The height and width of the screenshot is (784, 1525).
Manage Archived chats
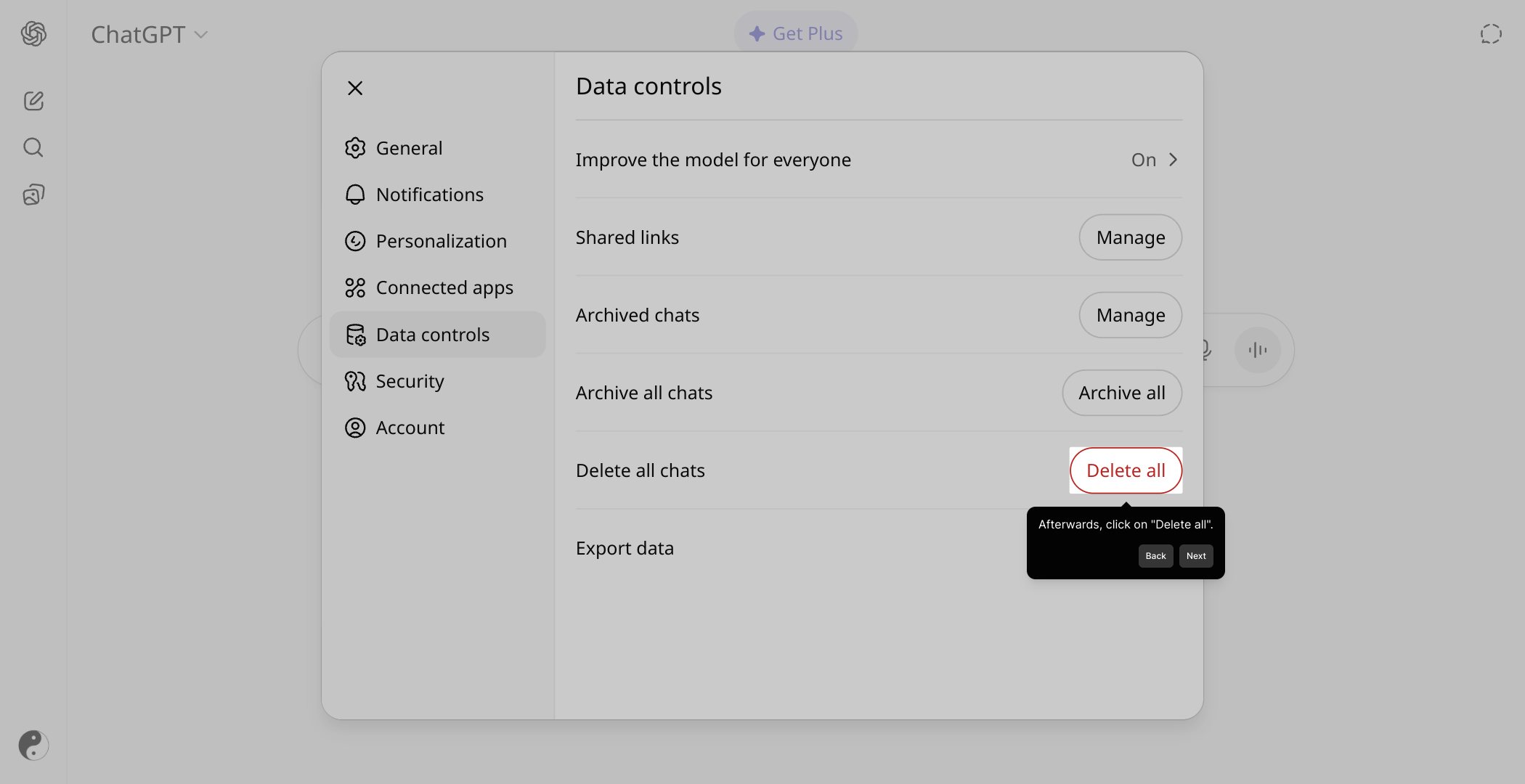[x=1130, y=315]
